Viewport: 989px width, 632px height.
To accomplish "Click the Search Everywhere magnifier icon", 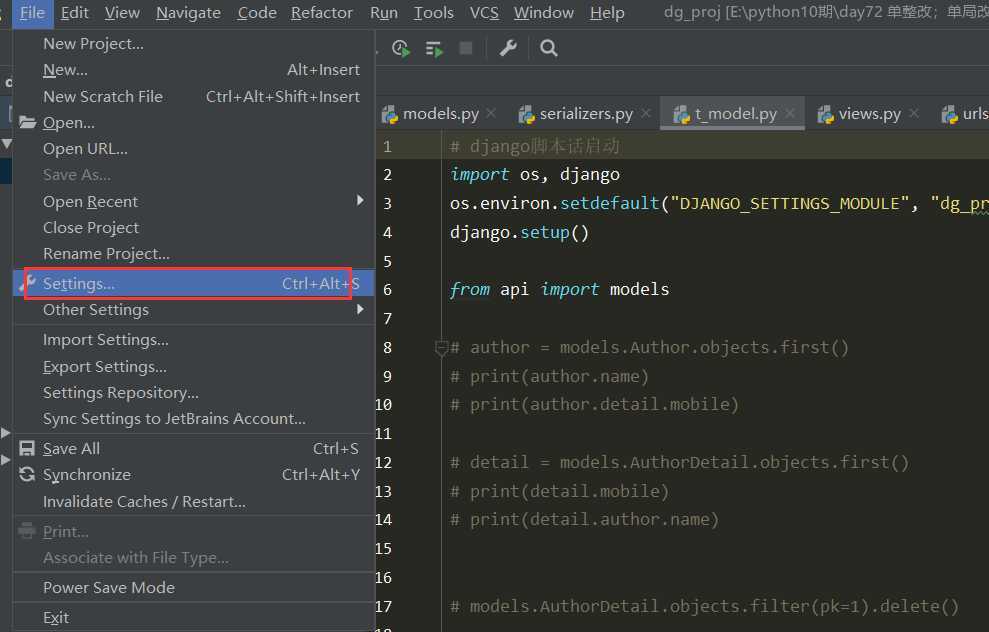I will tap(549, 48).
